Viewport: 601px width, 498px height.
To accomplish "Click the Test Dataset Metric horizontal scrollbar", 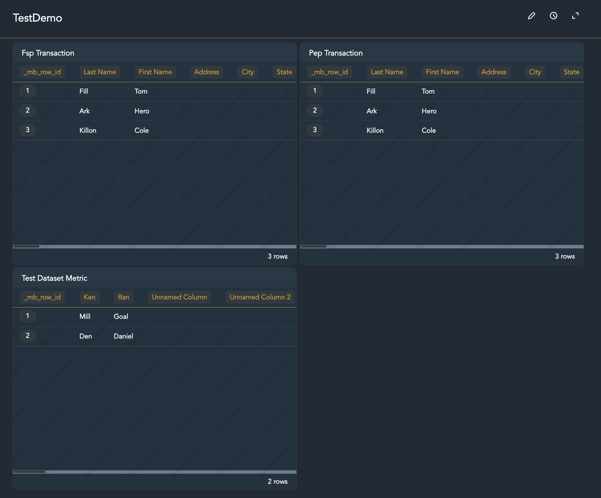I will pos(30,471).
